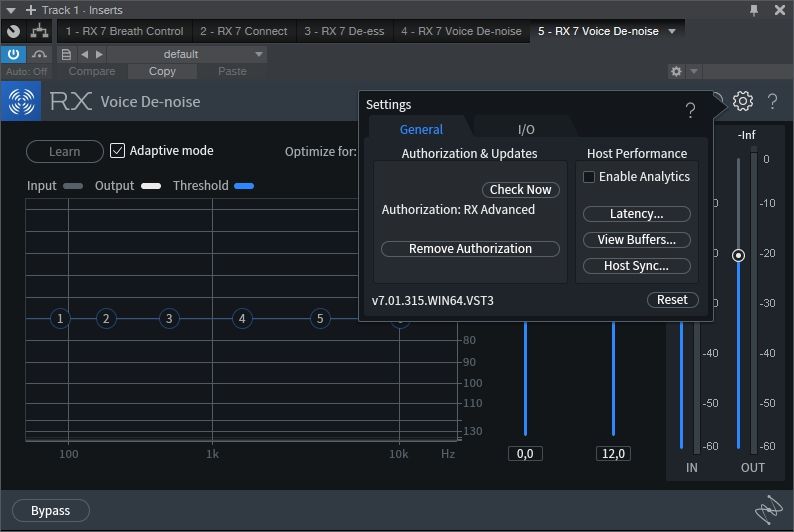Image resolution: width=794 pixels, height=532 pixels.
Task: Click the output gain slider handle
Action: coord(738,255)
